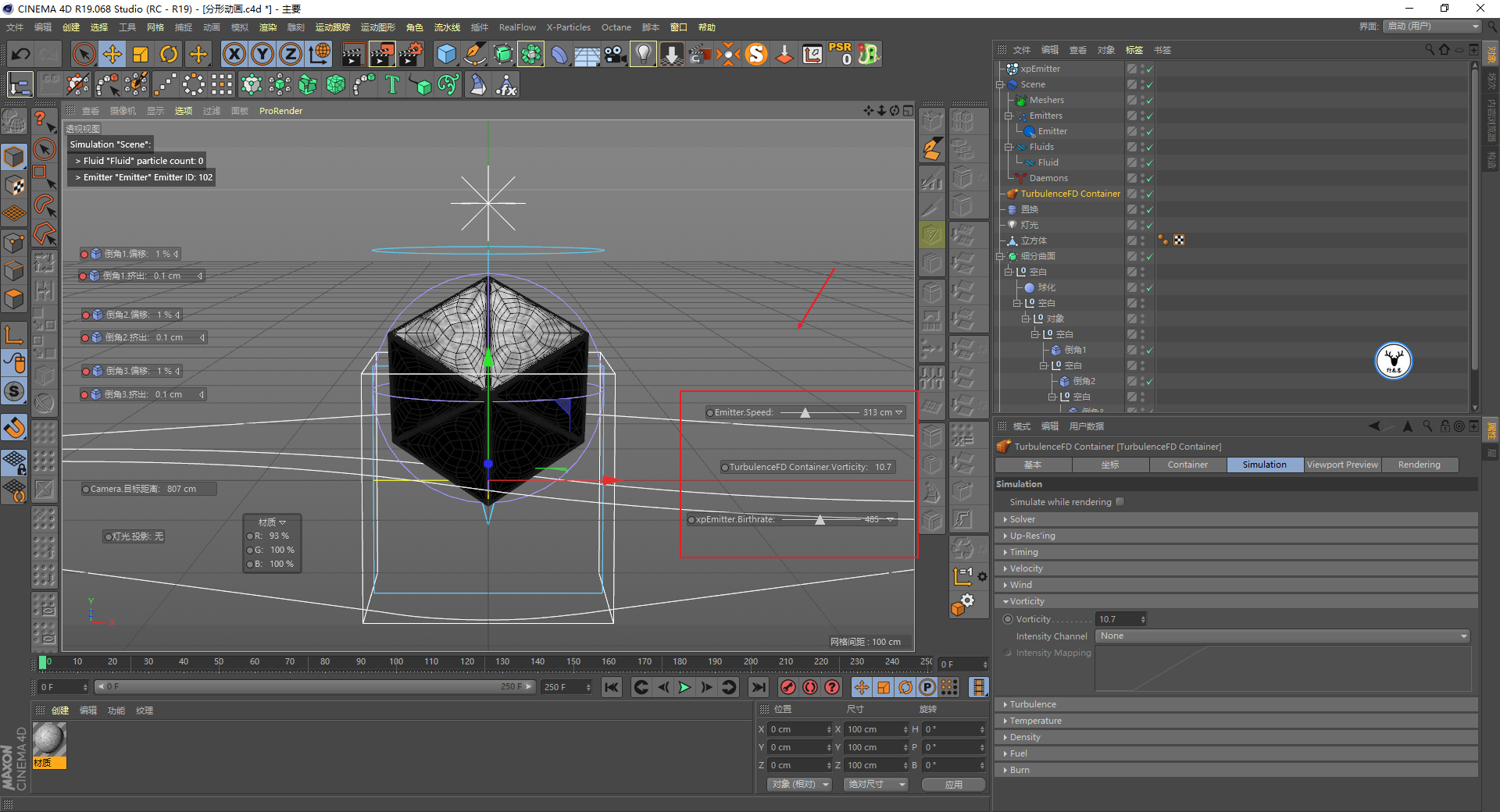Toggle xpEmitter visibility checkmark

tap(1150, 69)
